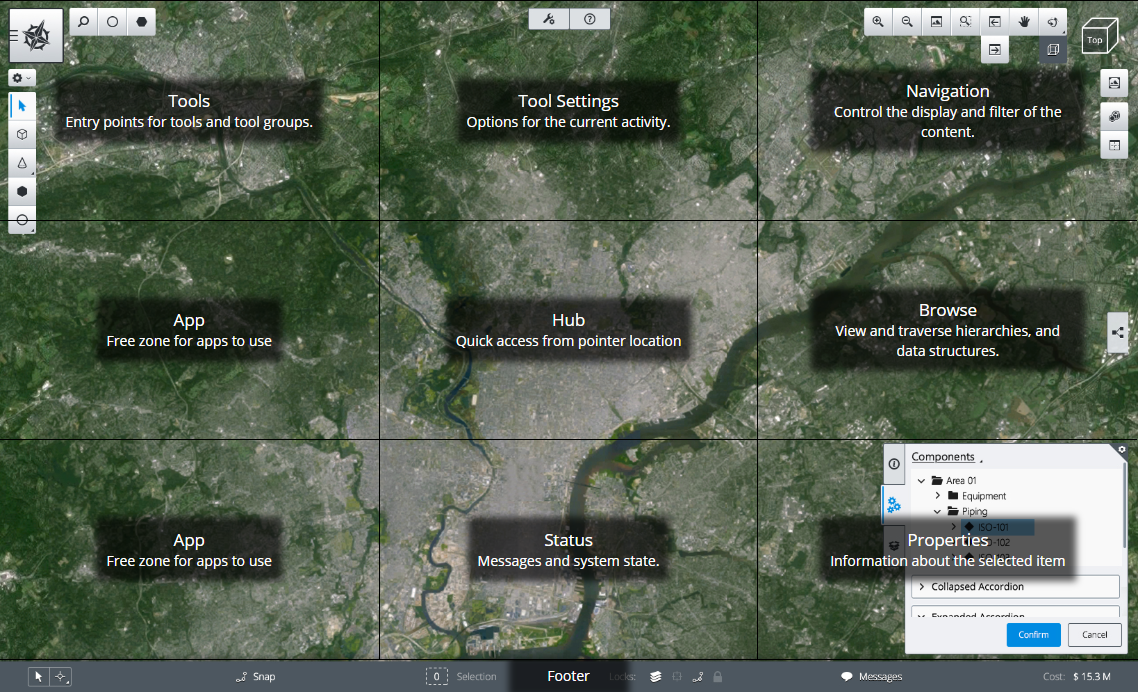Click the Top face of the view cube
The width and height of the screenshot is (1138, 692).
click(1094, 40)
